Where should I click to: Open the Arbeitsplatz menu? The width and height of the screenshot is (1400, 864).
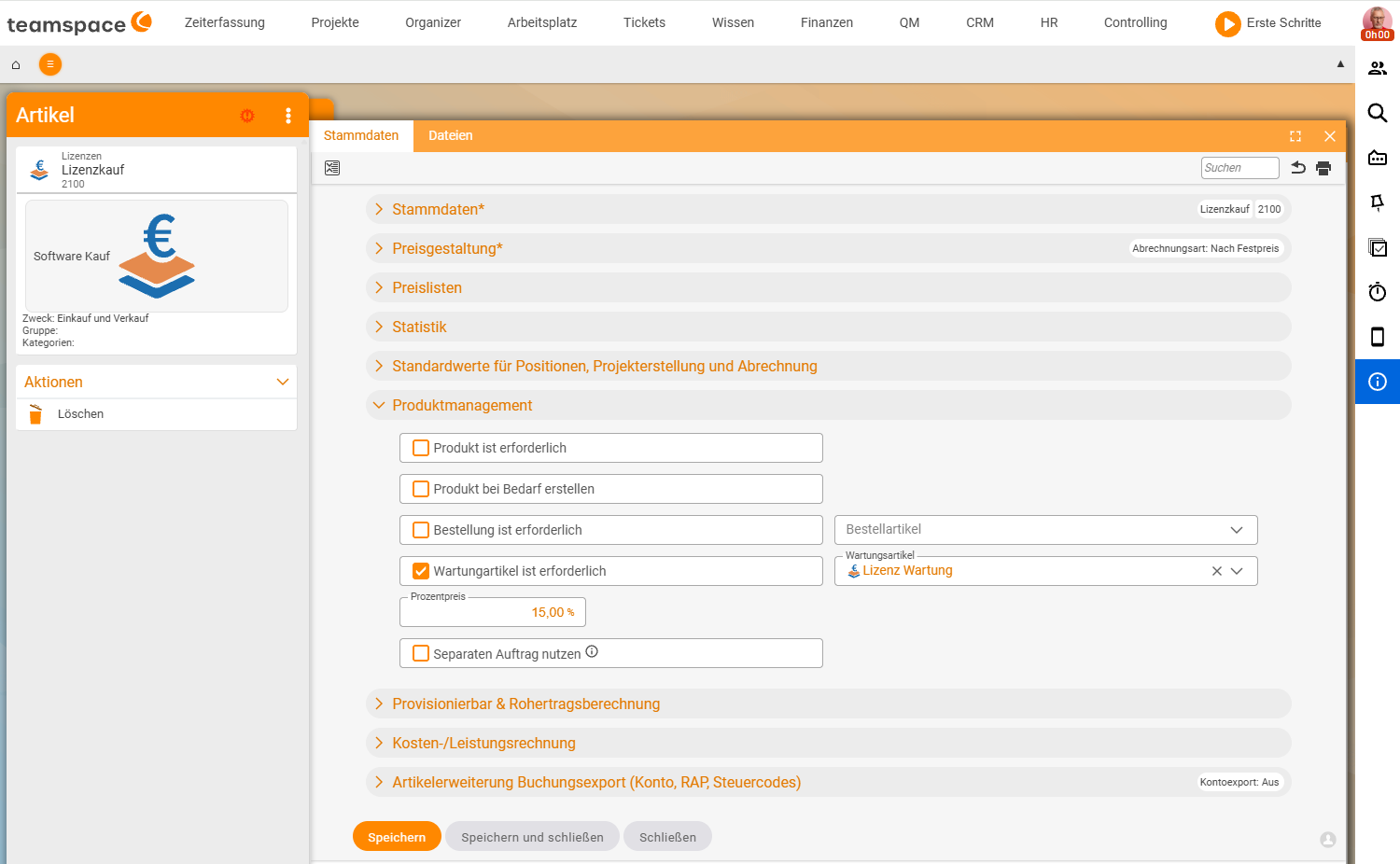[x=542, y=22]
